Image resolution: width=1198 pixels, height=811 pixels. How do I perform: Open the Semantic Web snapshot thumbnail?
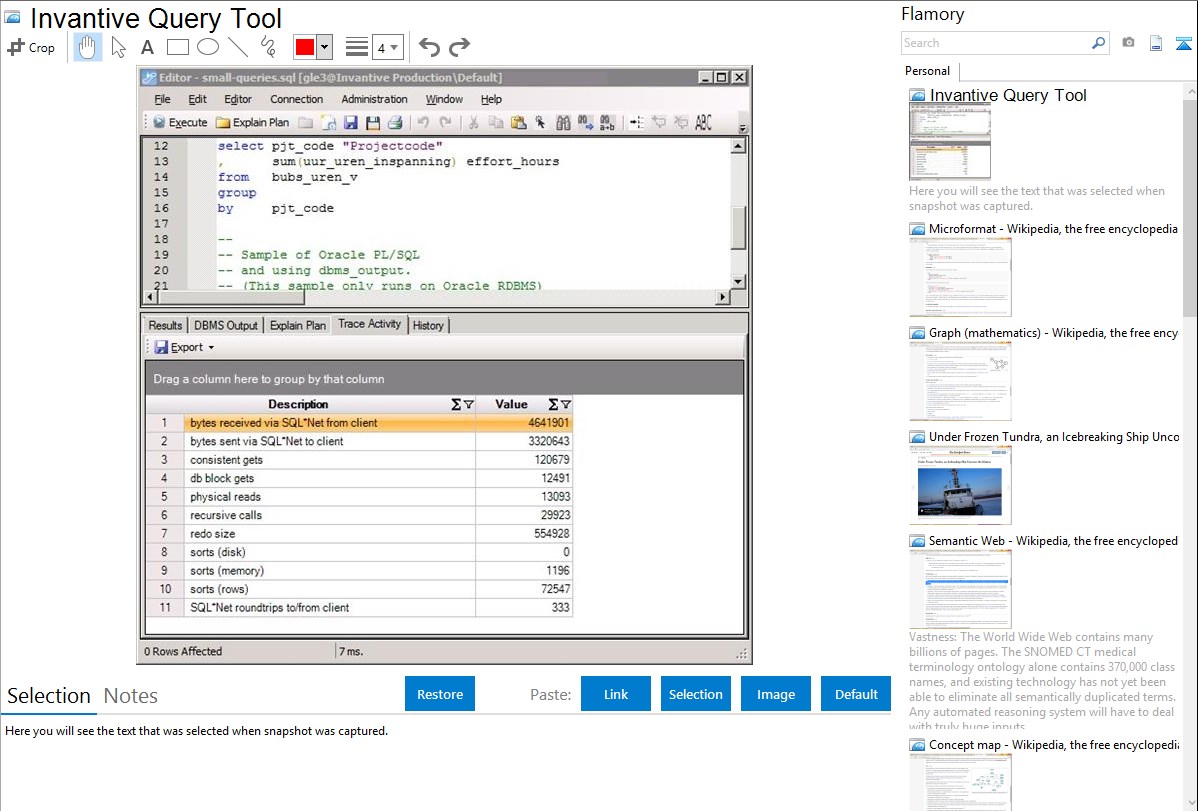(960, 589)
